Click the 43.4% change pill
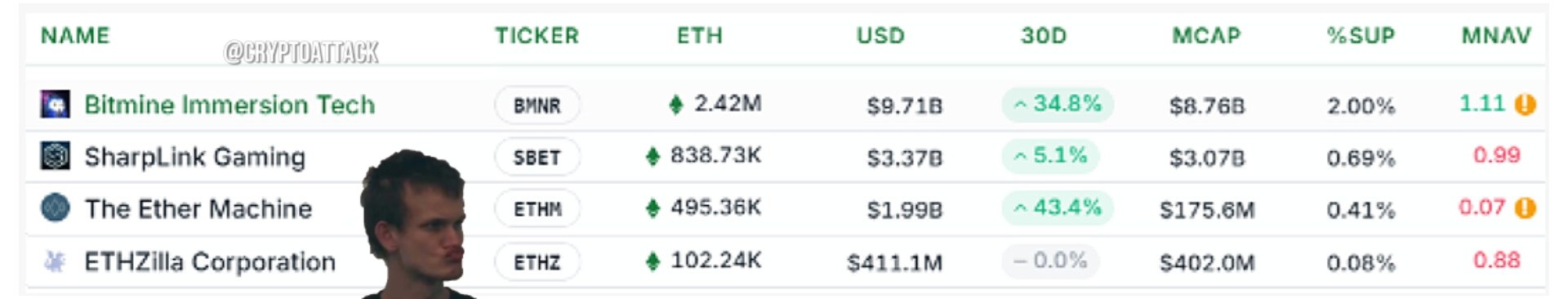The height and width of the screenshot is (299, 1568). tap(1058, 208)
